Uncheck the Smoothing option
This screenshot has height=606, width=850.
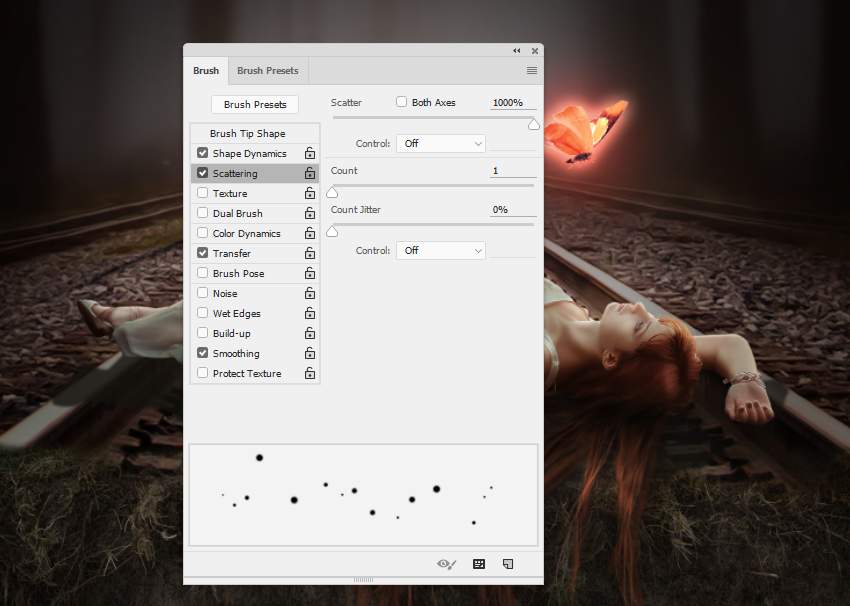(x=203, y=353)
